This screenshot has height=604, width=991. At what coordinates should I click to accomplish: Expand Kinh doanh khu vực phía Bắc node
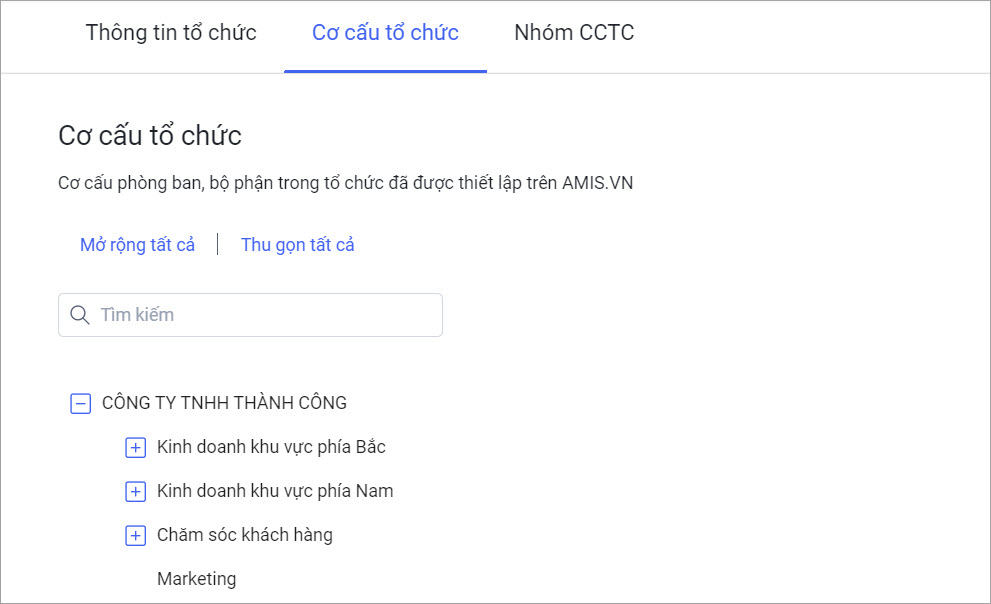[x=135, y=448]
